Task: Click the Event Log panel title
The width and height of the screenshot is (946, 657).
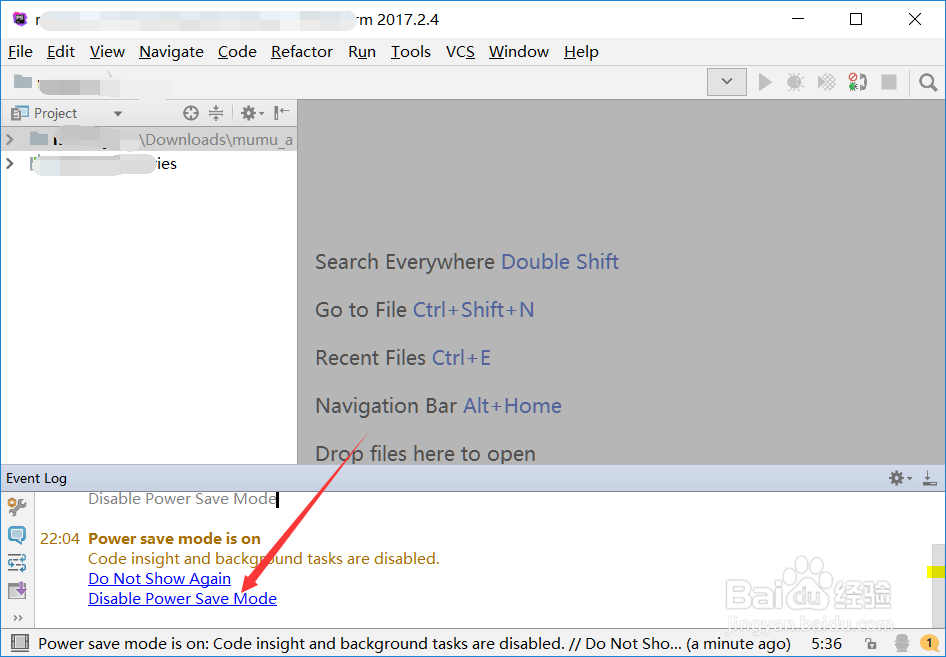Action: 36,478
